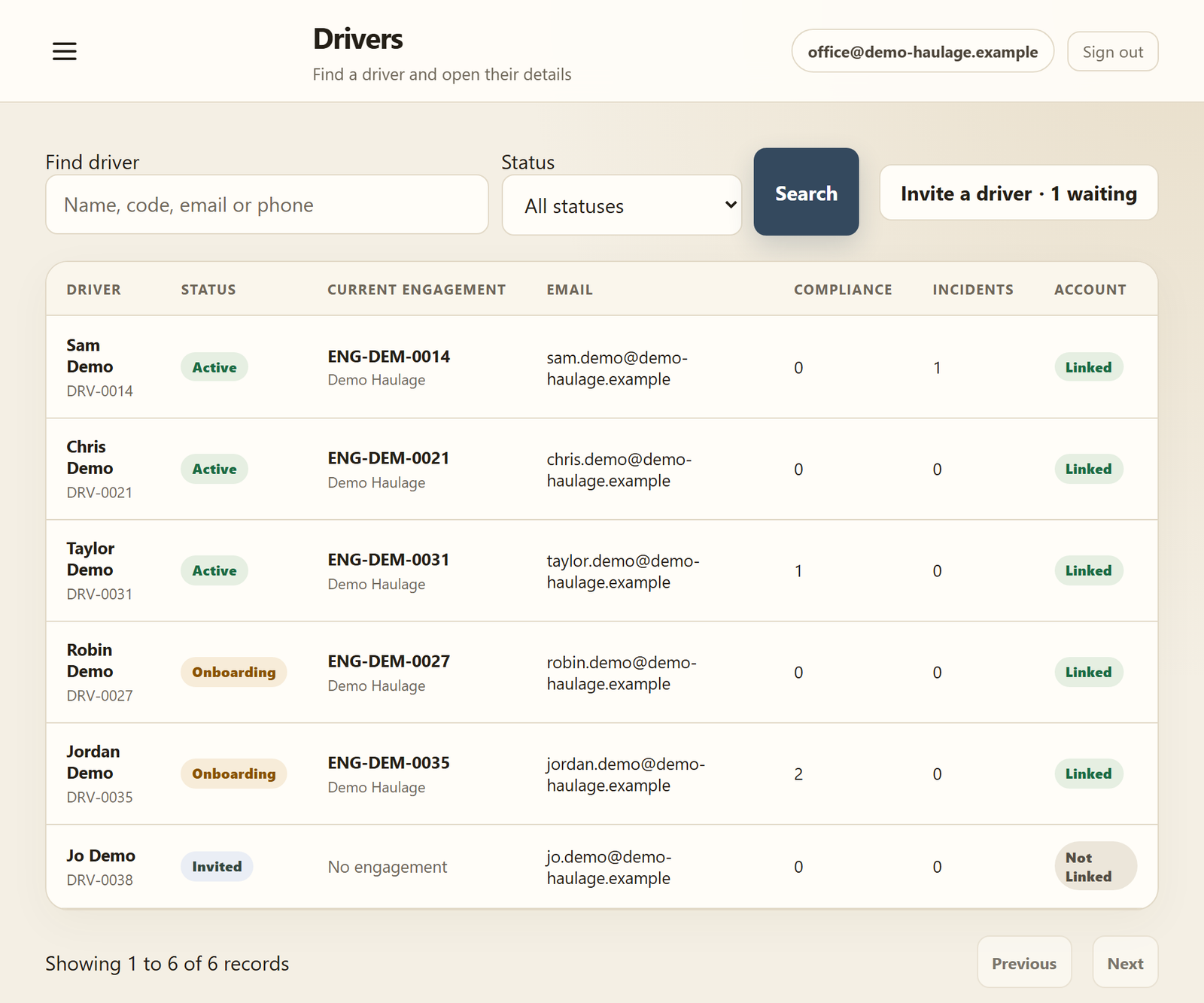Click the Onboarding badge for Robin Demo
Screen dimensions: 1204x1003
pos(234,672)
